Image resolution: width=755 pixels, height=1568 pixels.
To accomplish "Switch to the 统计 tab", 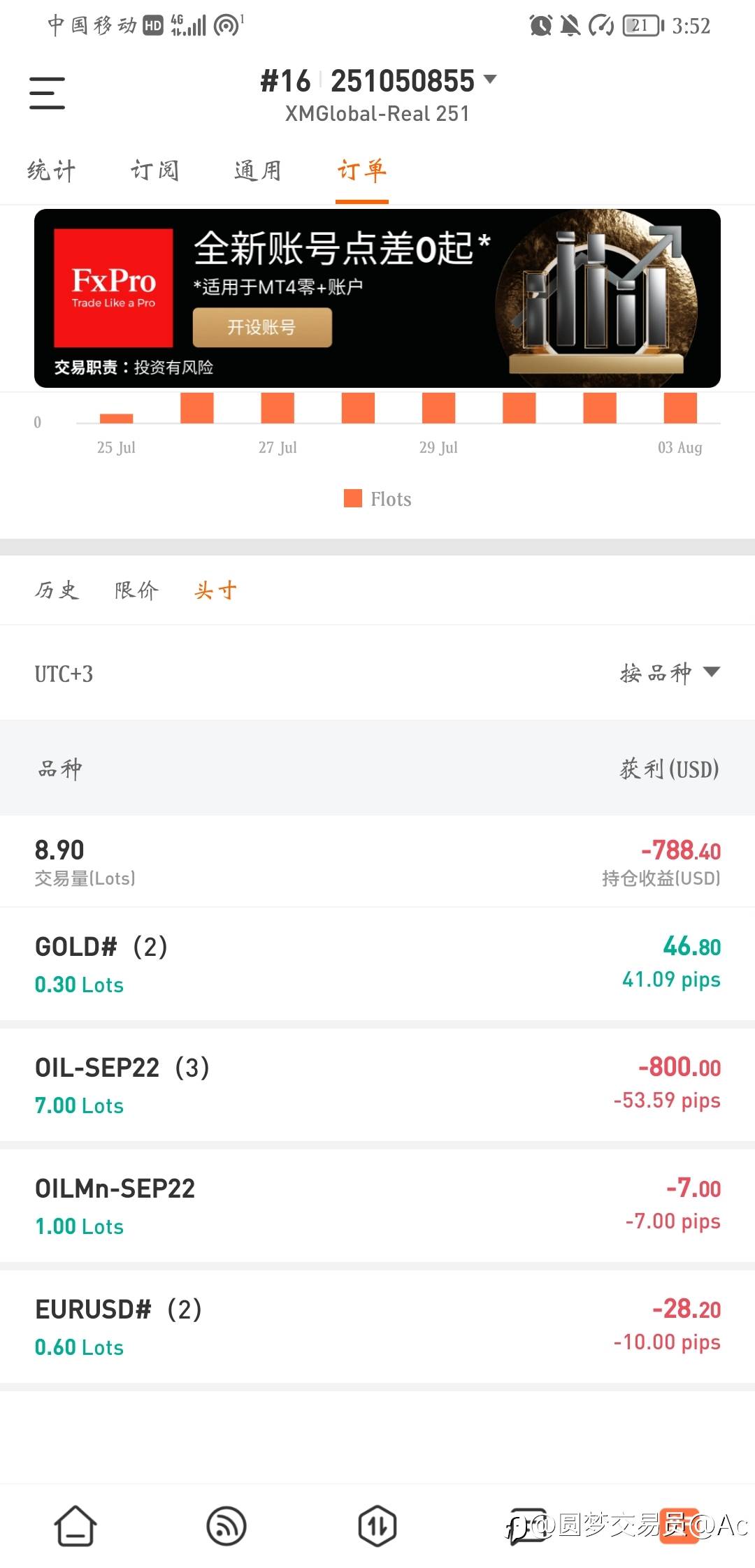I will [51, 170].
